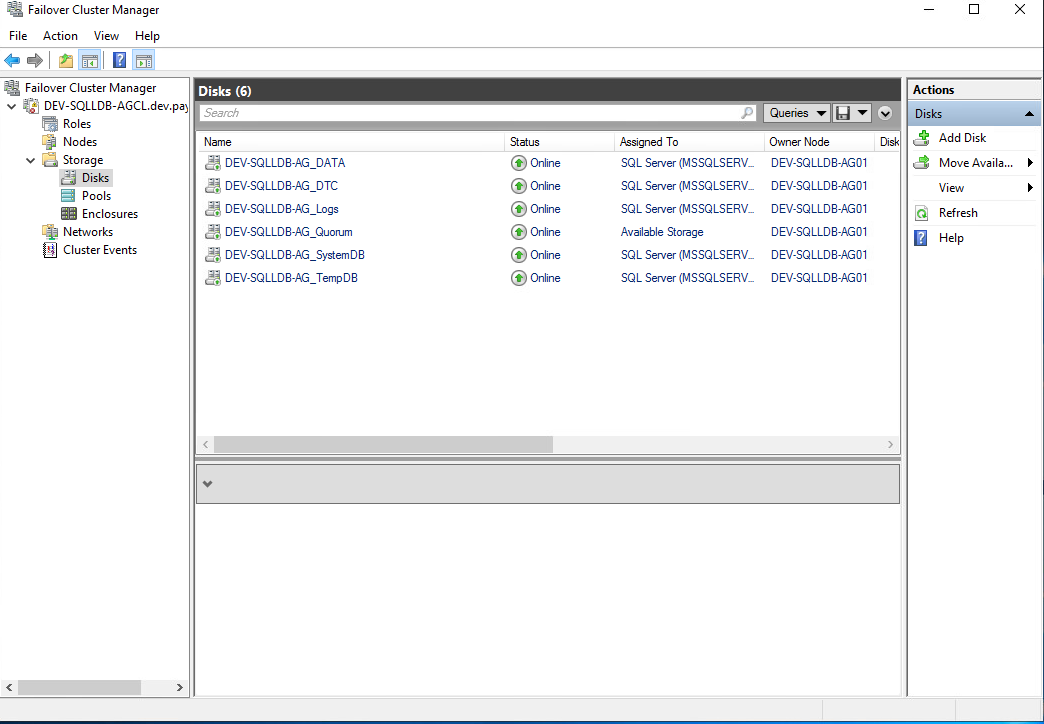Toggle the Show/Hide Console Tree toolbar icon
The width and height of the screenshot is (1044, 724).
89,61
